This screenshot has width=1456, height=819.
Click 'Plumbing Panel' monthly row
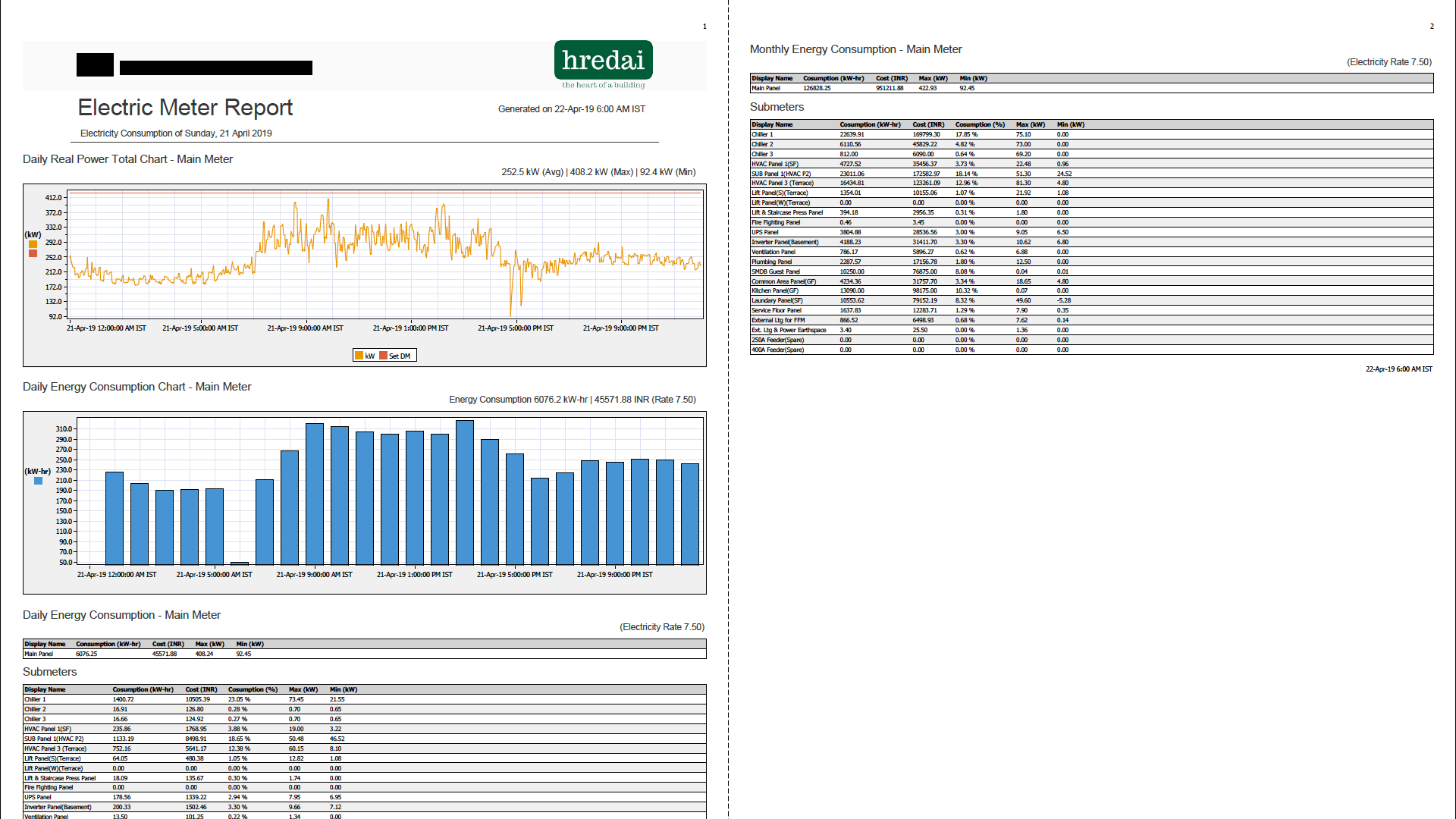pos(1092,262)
